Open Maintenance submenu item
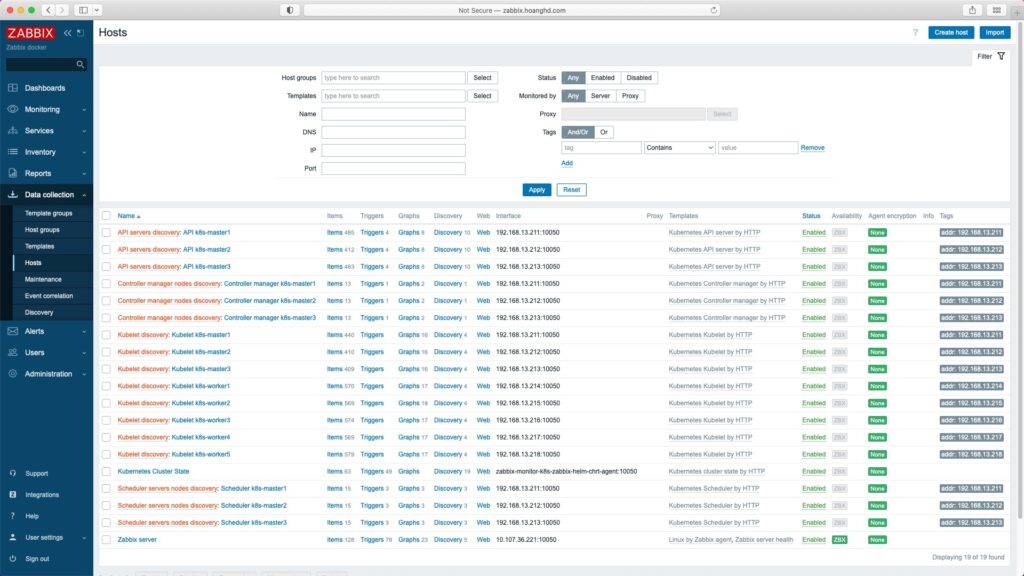This screenshot has height=576, width=1024. point(43,280)
